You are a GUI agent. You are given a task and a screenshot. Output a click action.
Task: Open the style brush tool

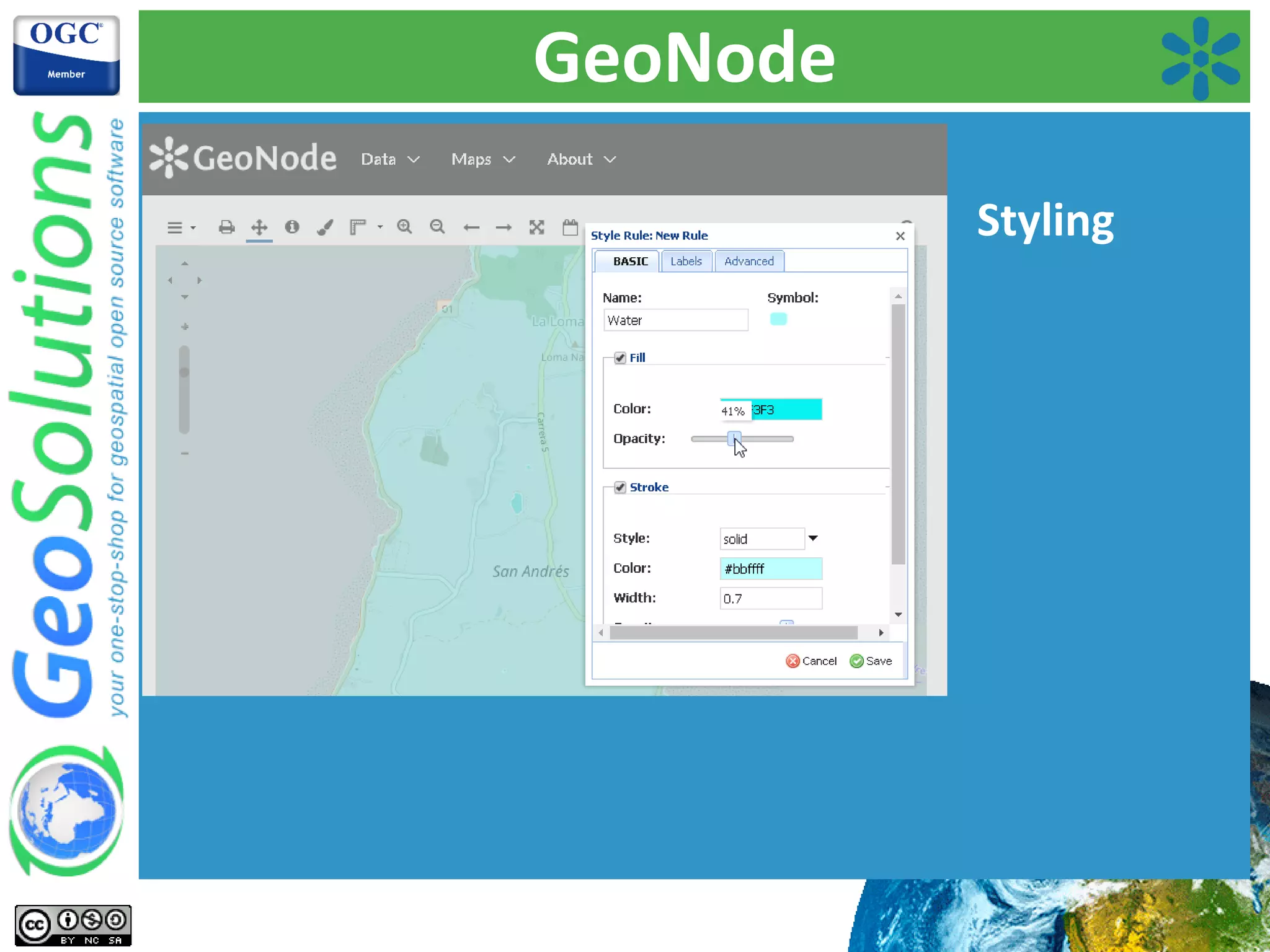pyautogui.click(x=325, y=227)
